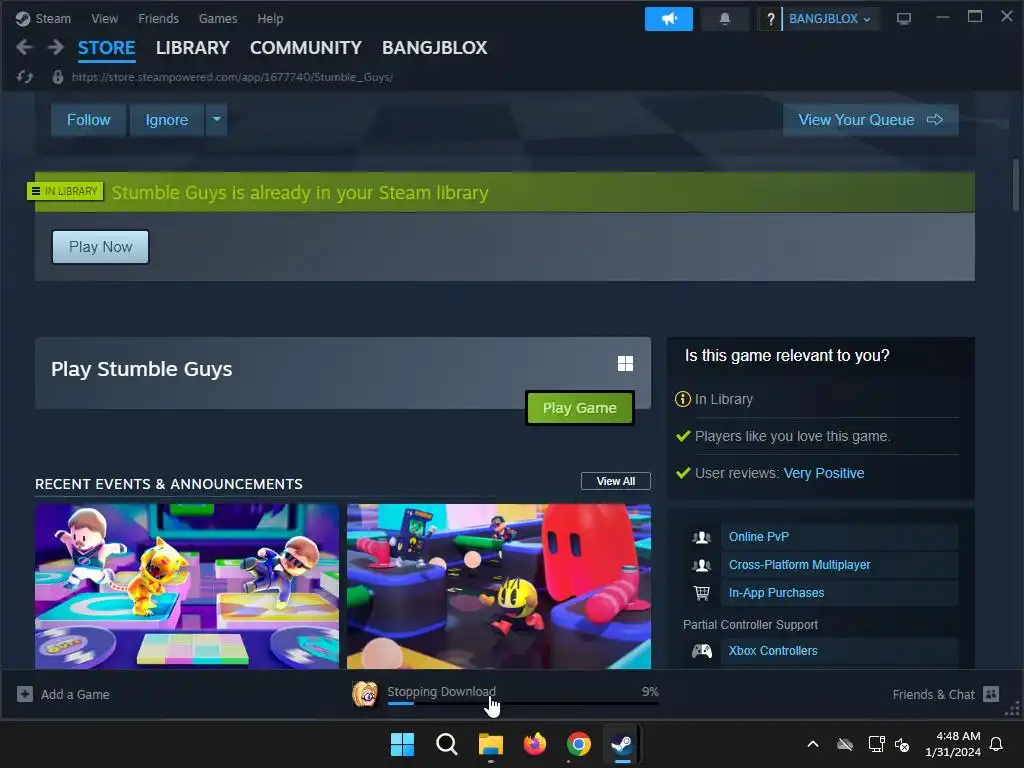Screen dimensions: 1024x768
Task: Open the Steam menu
Action: [x=53, y=18]
